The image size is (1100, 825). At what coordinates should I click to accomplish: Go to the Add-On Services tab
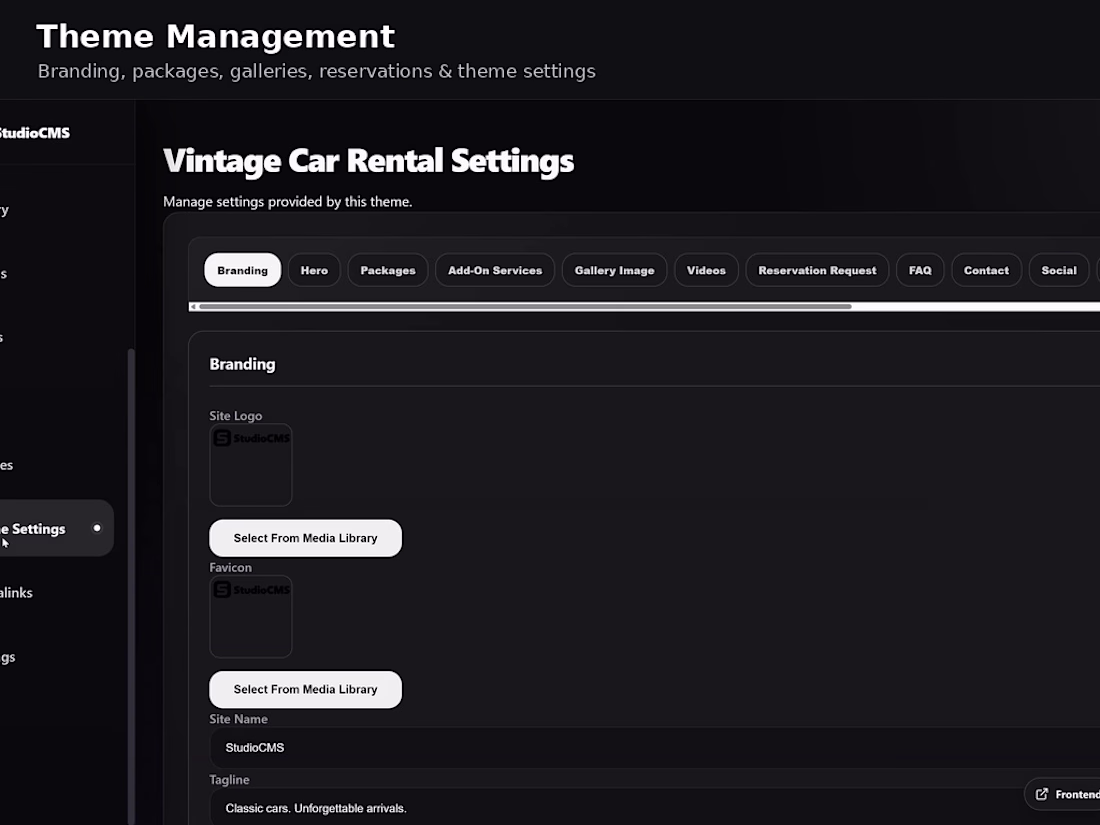pyautogui.click(x=495, y=270)
